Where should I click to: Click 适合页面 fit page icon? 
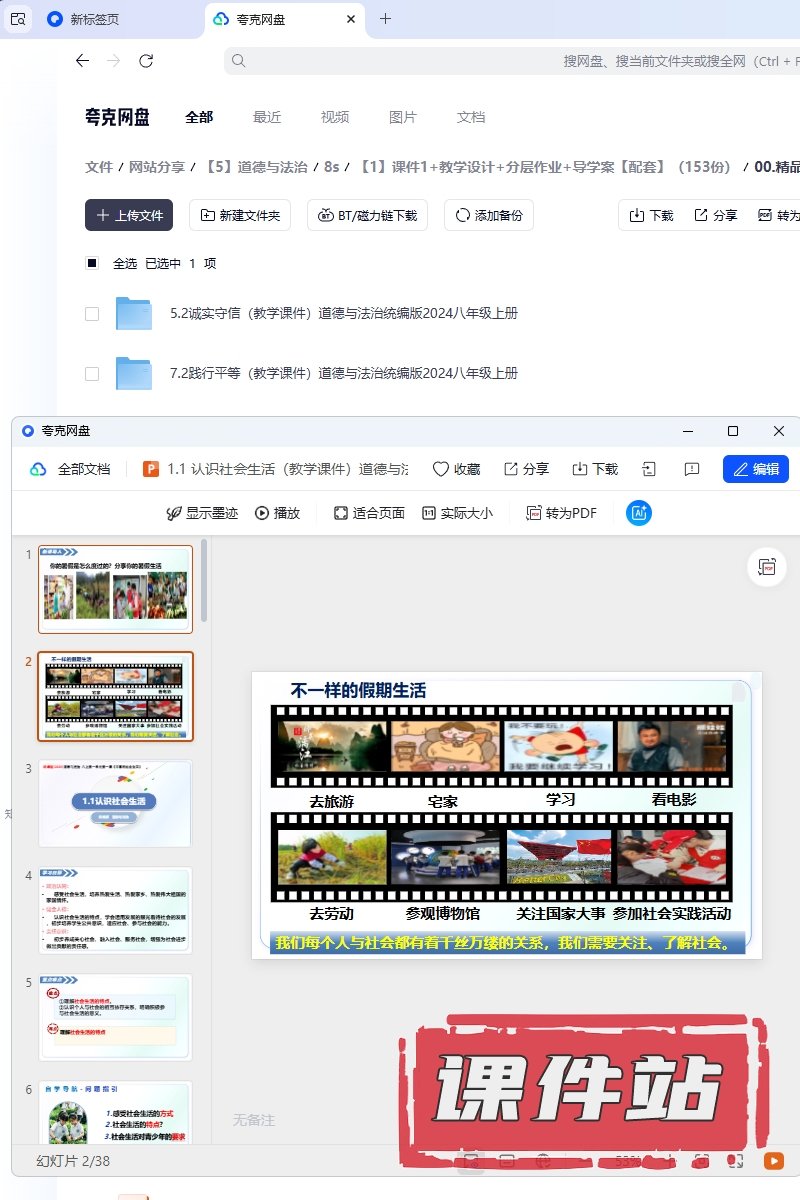pyautogui.click(x=341, y=513)
